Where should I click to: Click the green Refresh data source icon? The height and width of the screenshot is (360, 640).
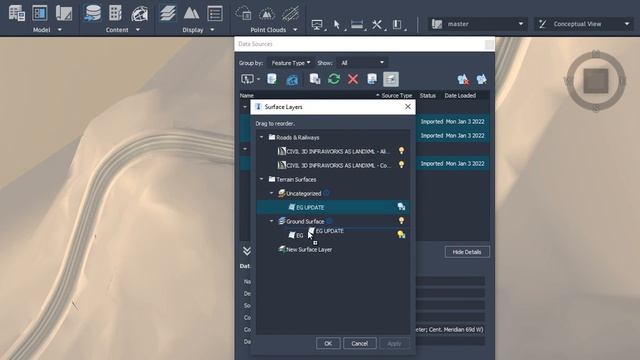(334, 79)
